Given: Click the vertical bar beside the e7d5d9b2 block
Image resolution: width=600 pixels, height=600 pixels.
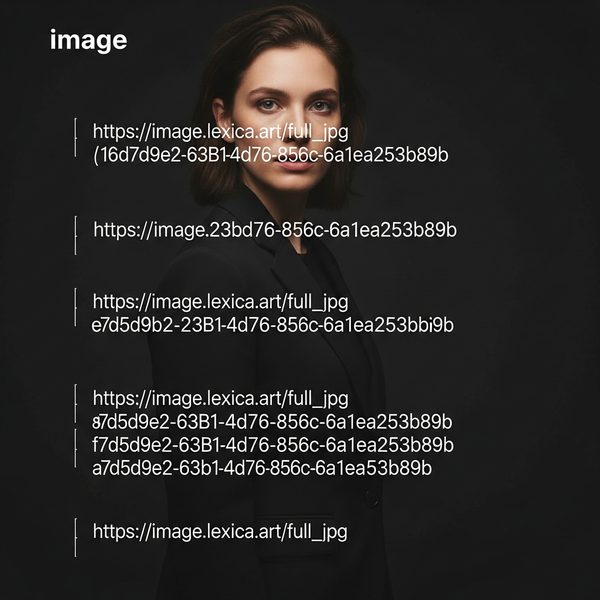Looking at the screenshot, I should [x=75, y=307].
